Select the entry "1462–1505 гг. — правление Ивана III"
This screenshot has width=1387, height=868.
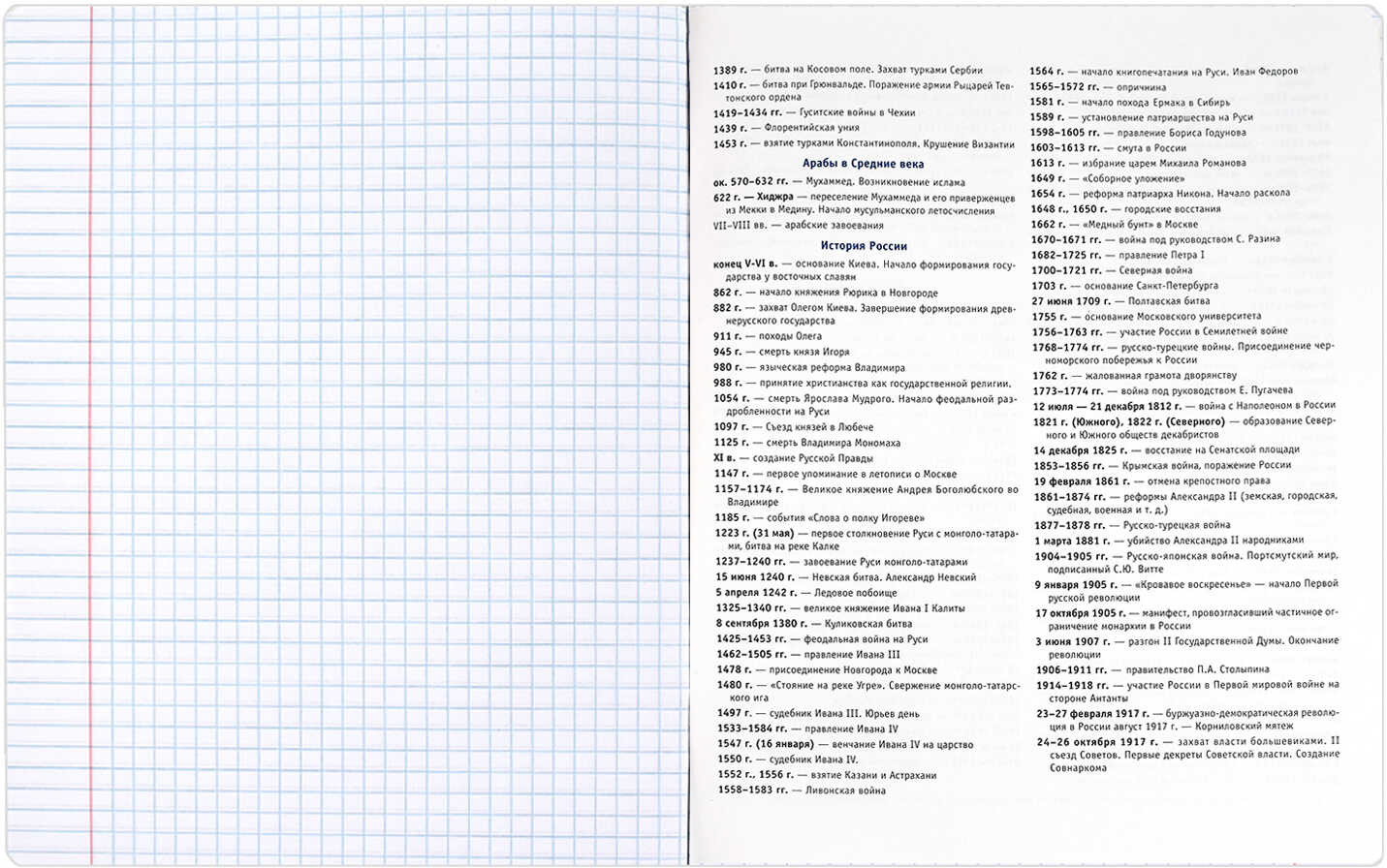tap(808, 655)
